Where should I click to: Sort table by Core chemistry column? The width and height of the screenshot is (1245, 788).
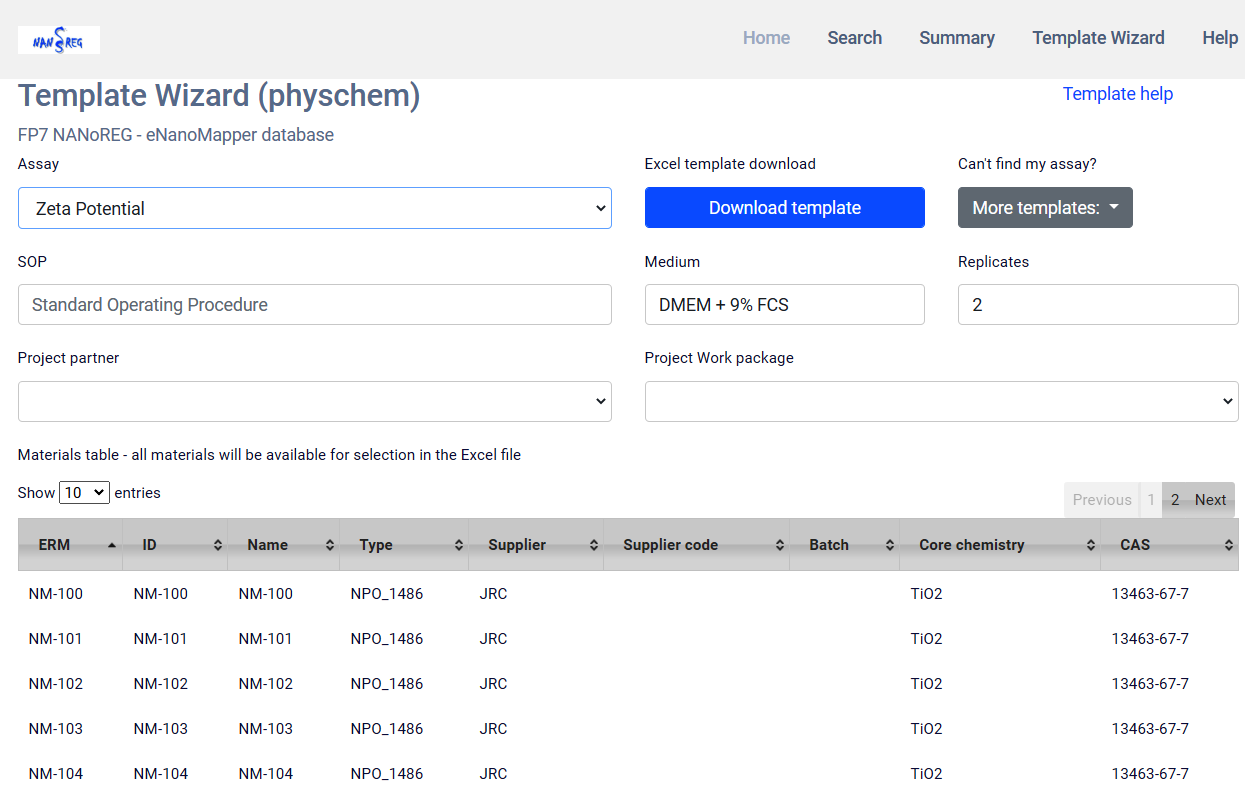pyautogui.click(x=1000, y=545)
